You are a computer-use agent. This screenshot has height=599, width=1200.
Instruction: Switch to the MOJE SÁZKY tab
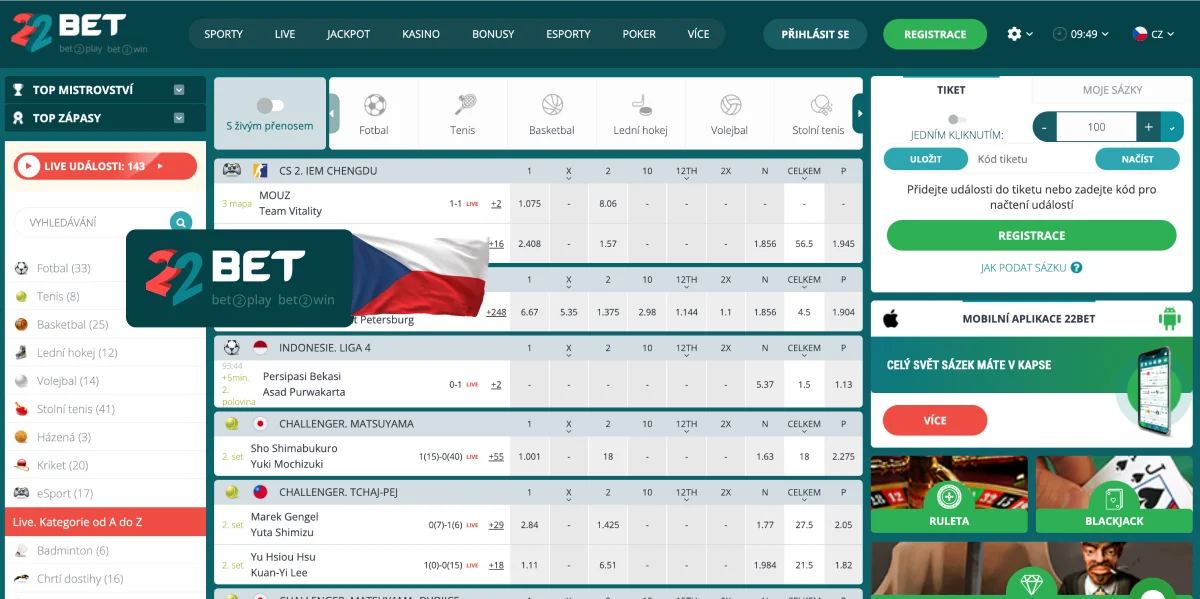(x=1111, y=89)
